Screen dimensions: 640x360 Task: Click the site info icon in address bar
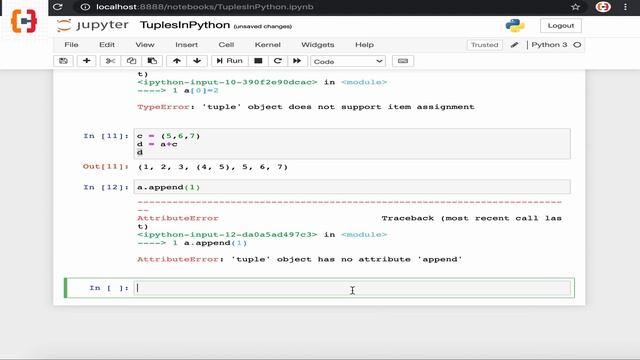[85, 7]
